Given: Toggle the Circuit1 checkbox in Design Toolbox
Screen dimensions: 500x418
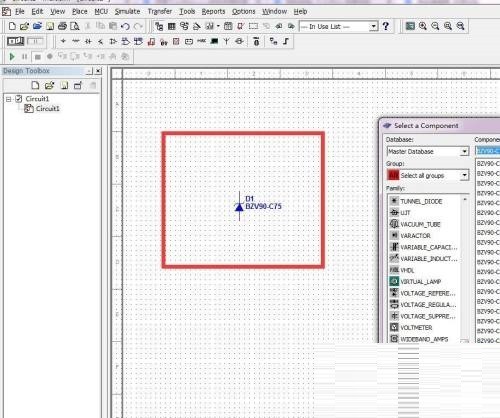Looking at the screenshot, I should (19, 99).
